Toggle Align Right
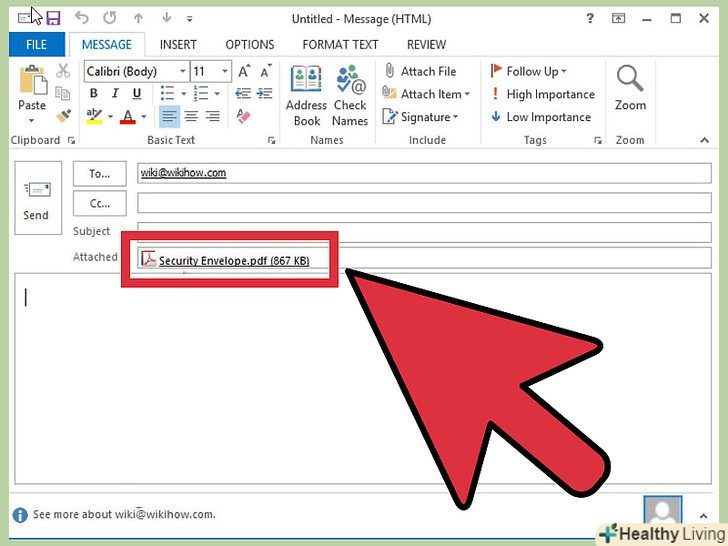The image size is (728, 546). tap(213, 116)
